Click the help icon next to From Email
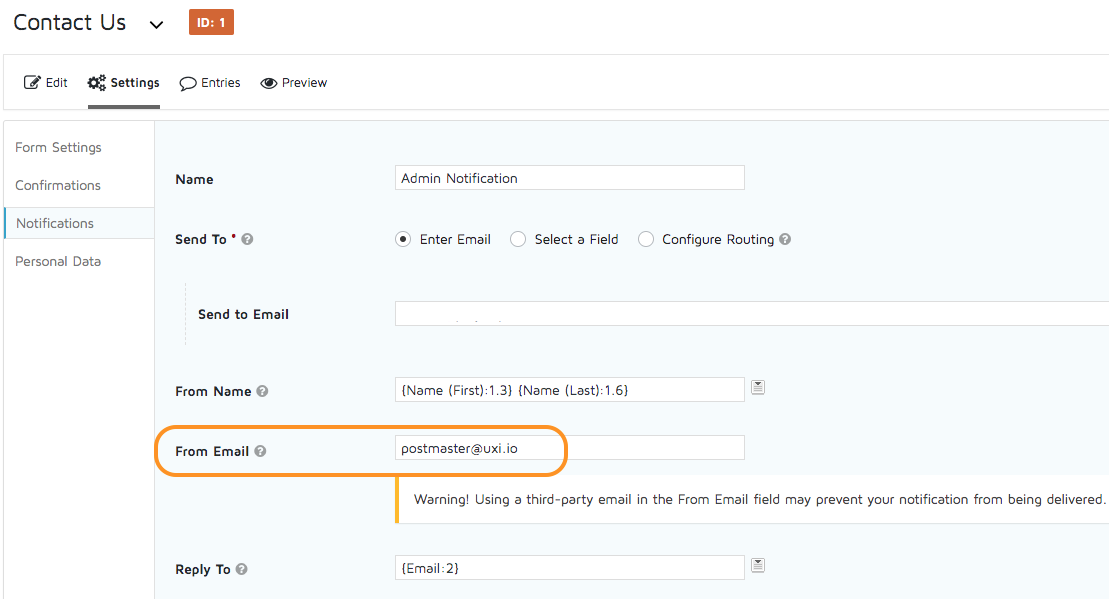 [260, 451]
